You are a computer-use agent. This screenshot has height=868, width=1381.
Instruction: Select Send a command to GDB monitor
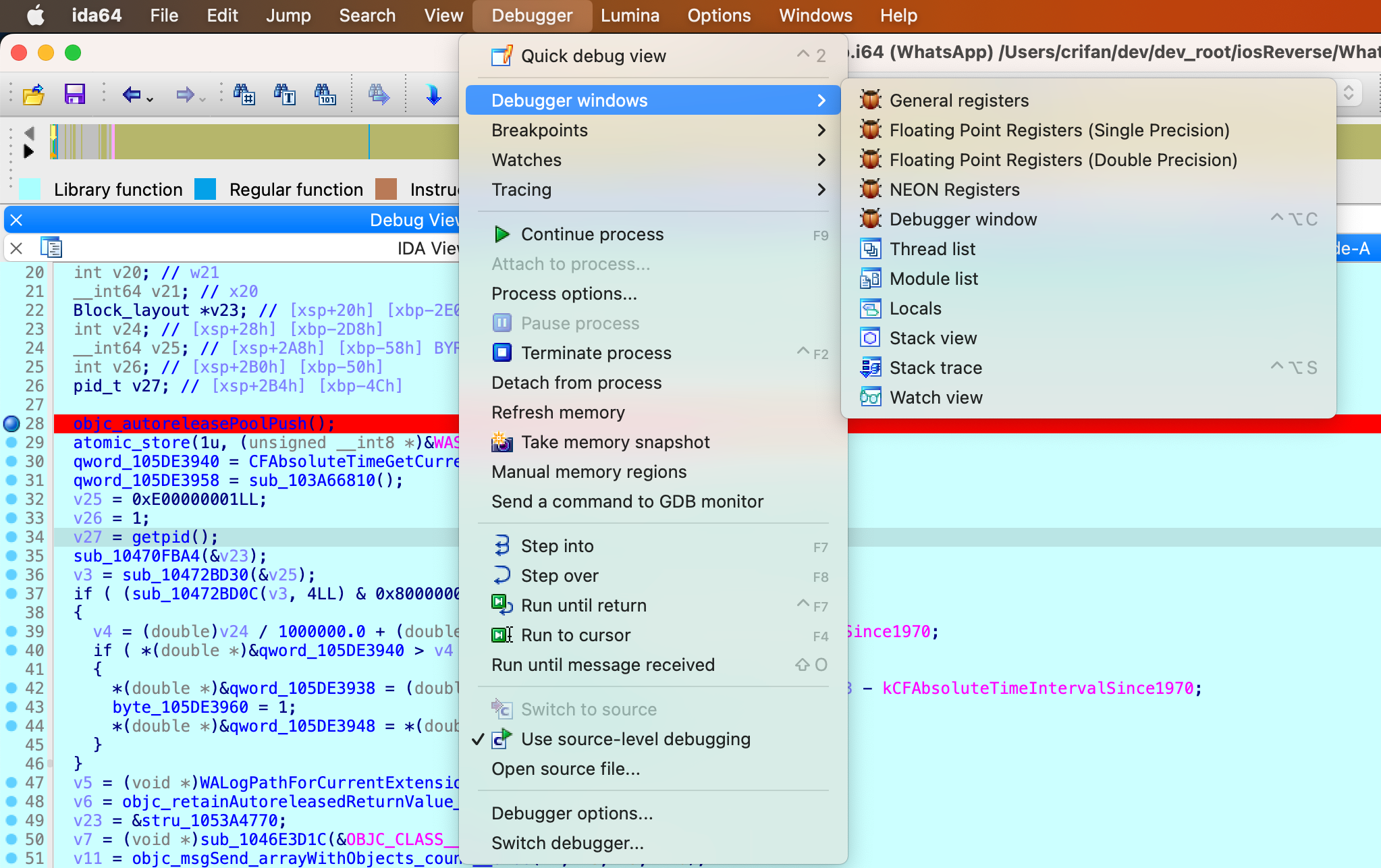pos(653,501)
